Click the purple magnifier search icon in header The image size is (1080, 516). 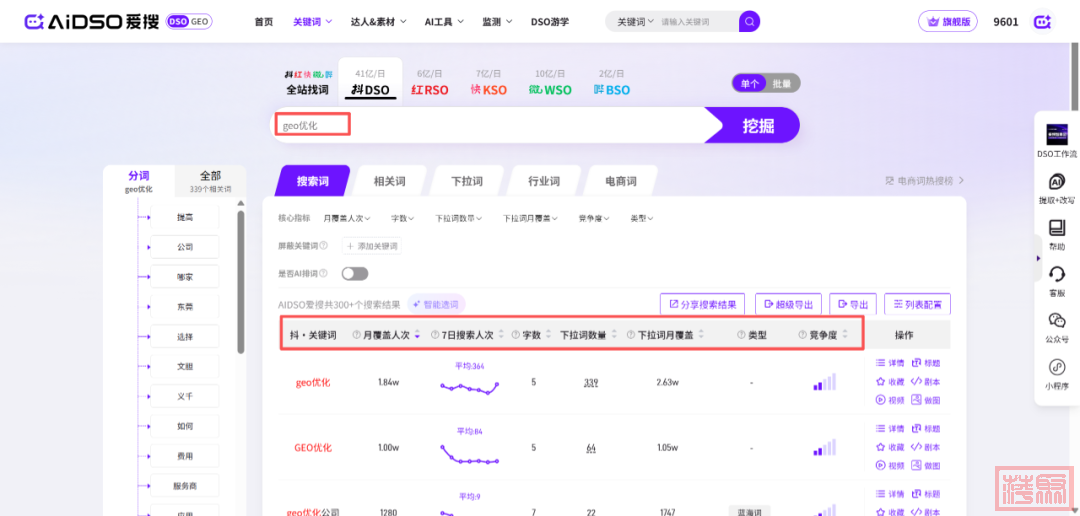(x=749, y=21)
